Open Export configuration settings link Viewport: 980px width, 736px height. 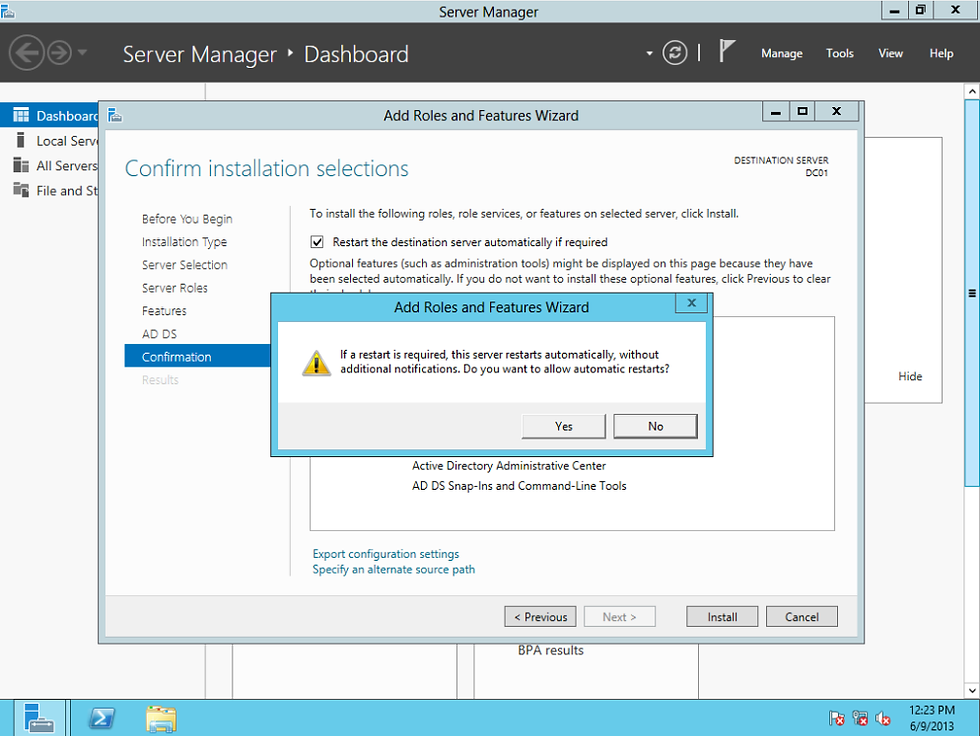[x=386, y=554]
